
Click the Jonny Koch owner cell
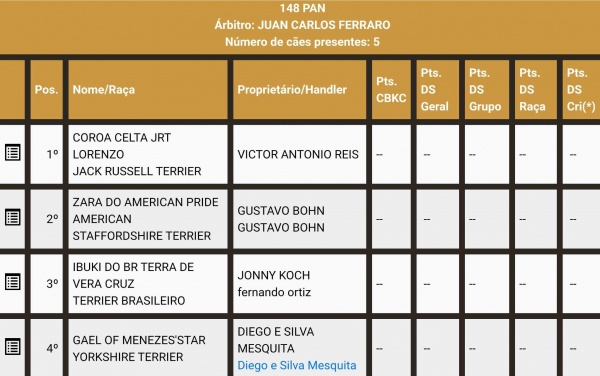300,284
